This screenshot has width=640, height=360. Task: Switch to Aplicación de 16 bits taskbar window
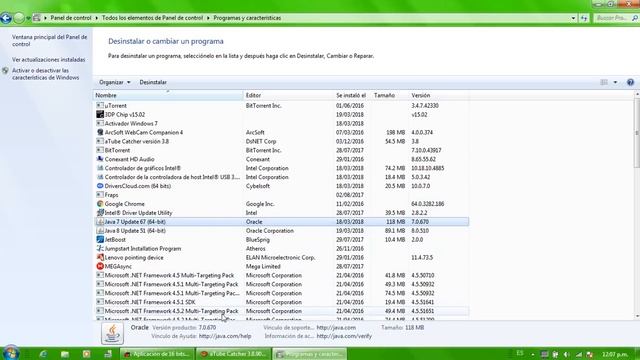pyautogui.click(x=157, y=354)
